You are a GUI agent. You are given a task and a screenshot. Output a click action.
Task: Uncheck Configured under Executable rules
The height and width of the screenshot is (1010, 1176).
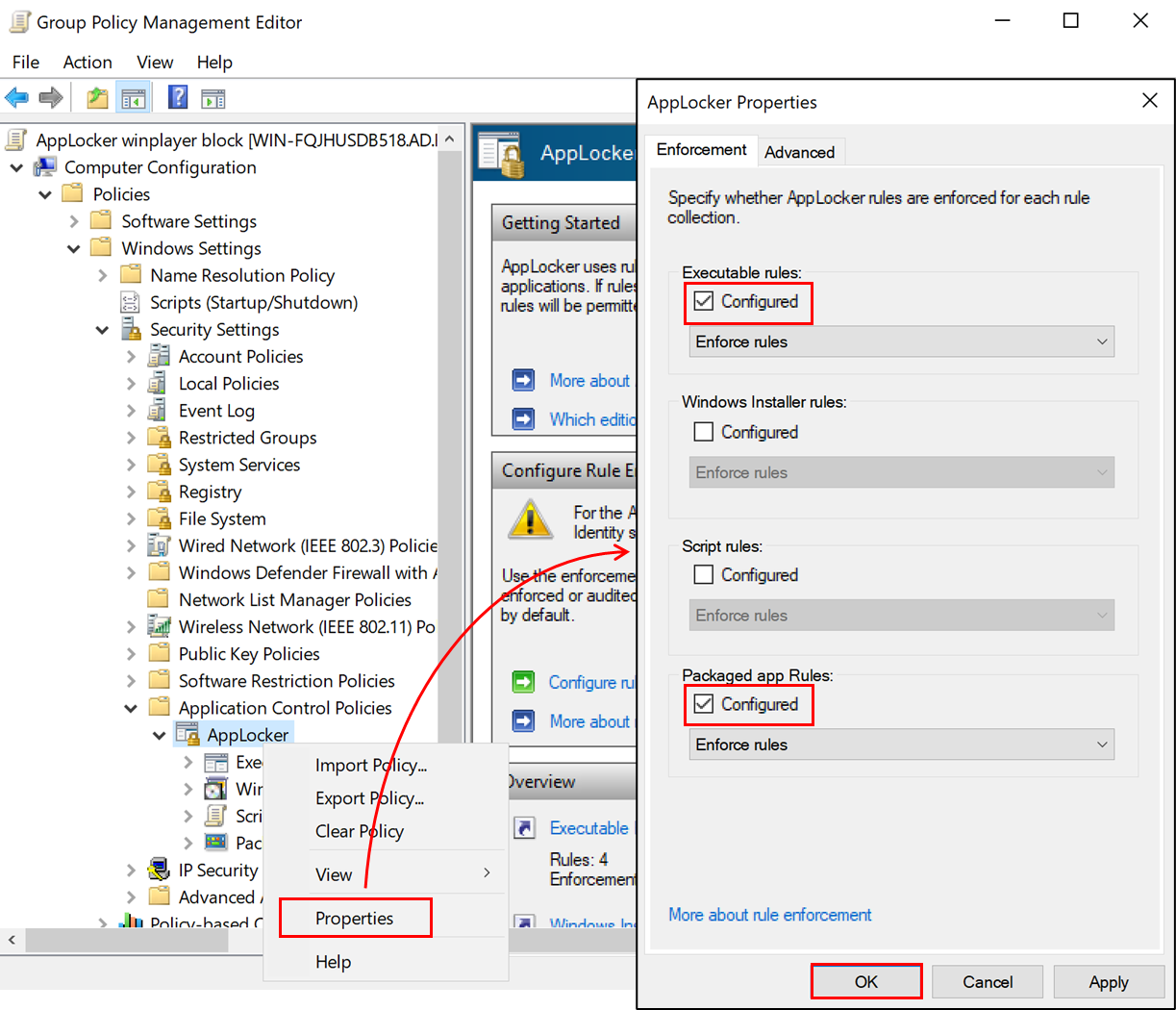(x=704, y=301)
